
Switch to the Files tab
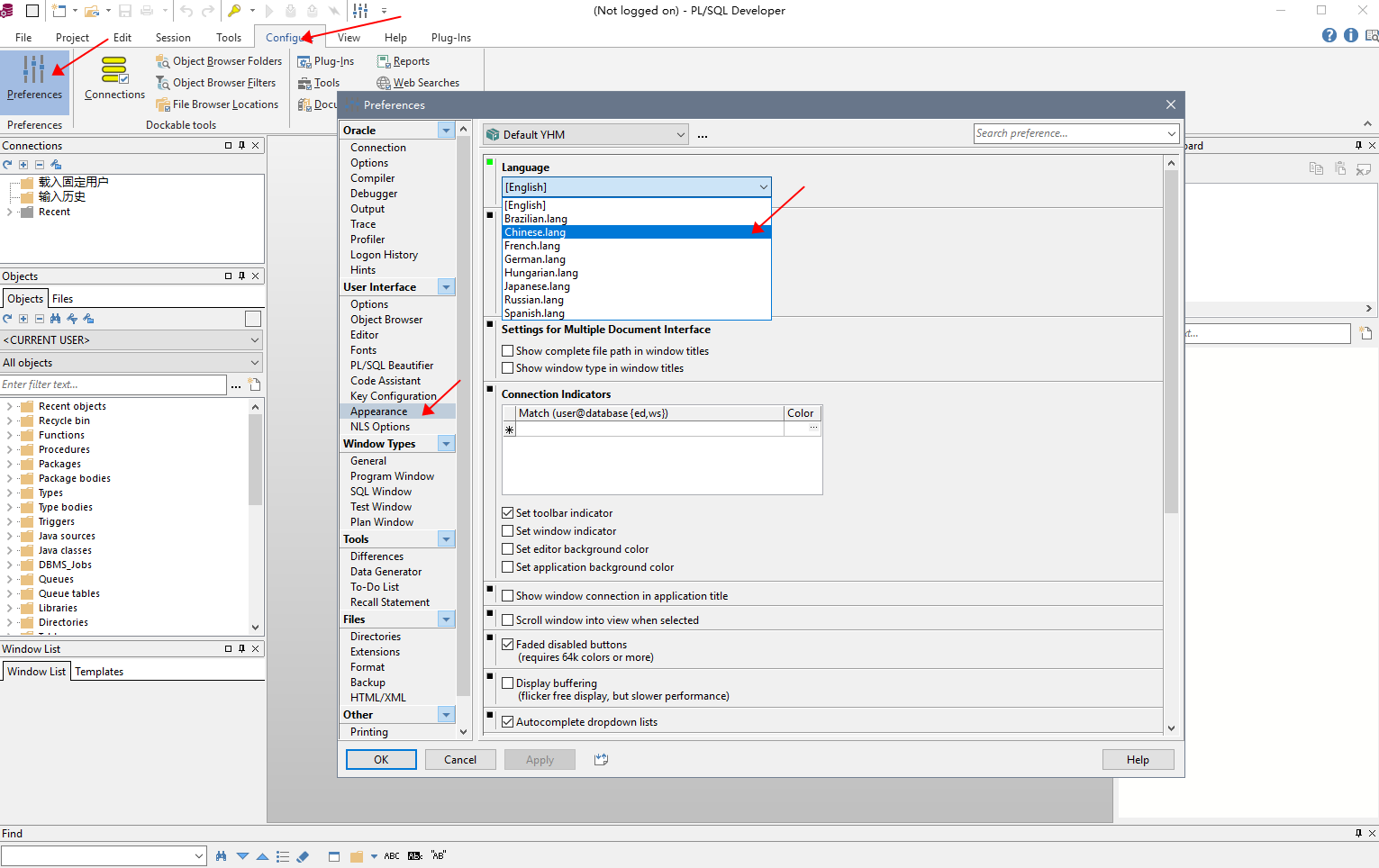click(62, 299)
